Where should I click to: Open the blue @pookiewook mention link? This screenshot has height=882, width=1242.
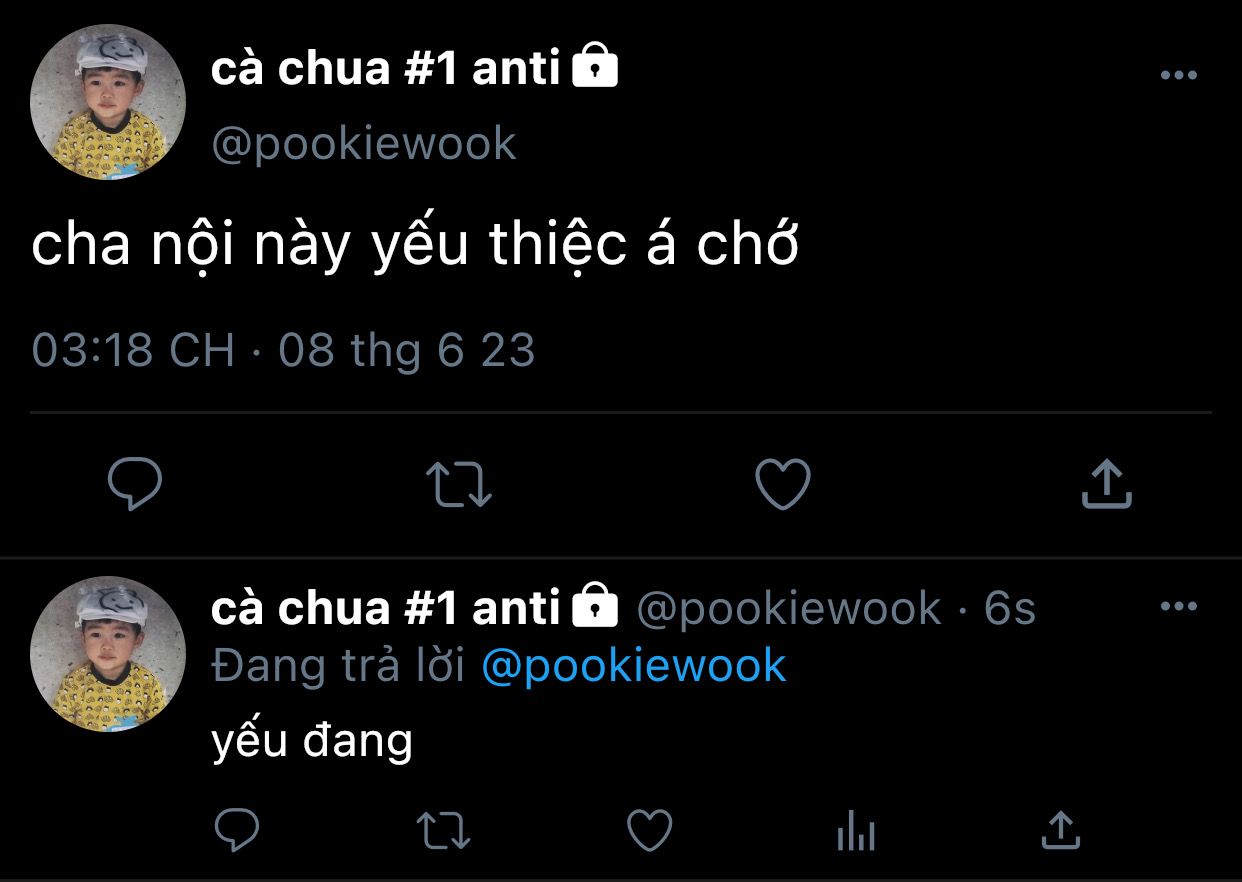point(634,666)
